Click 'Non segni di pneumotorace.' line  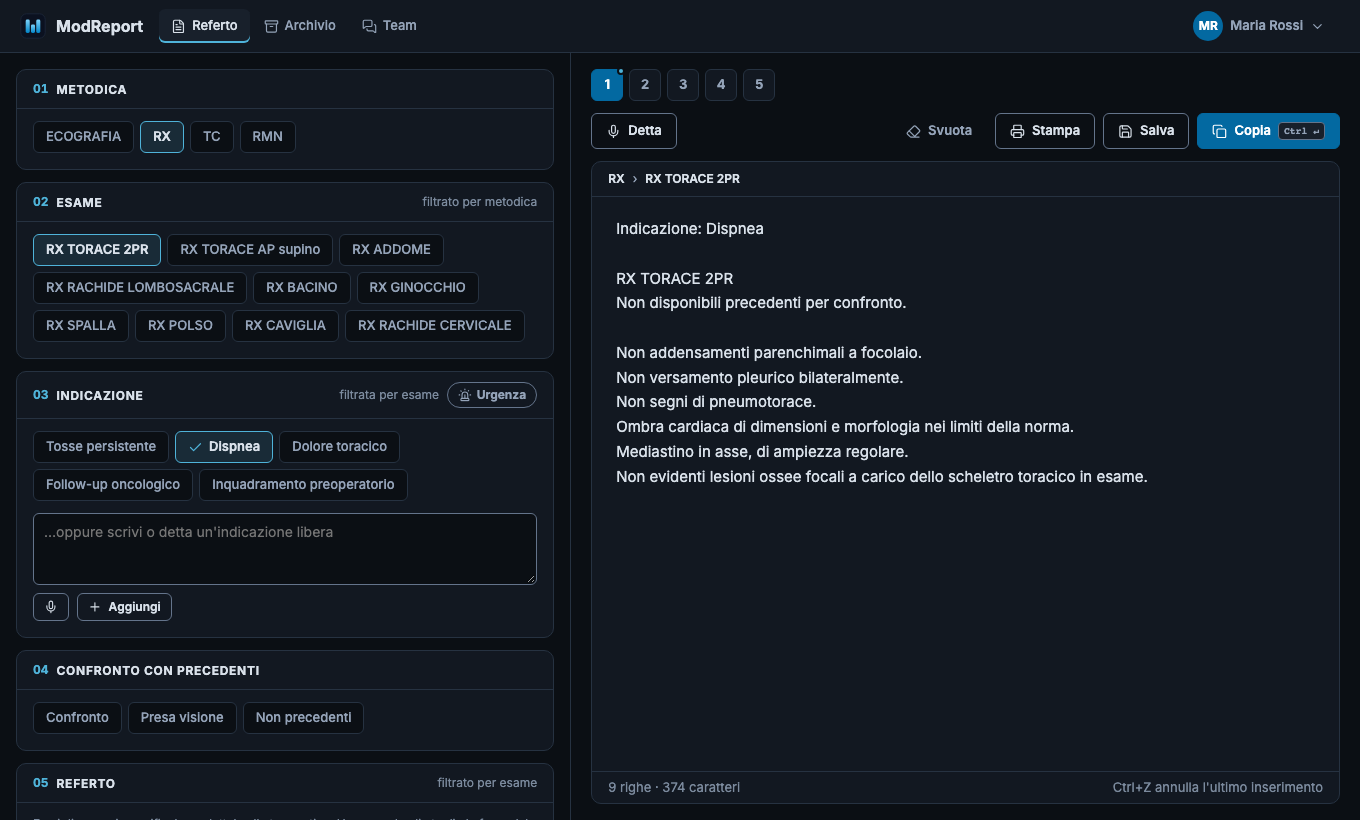(716, 402)
